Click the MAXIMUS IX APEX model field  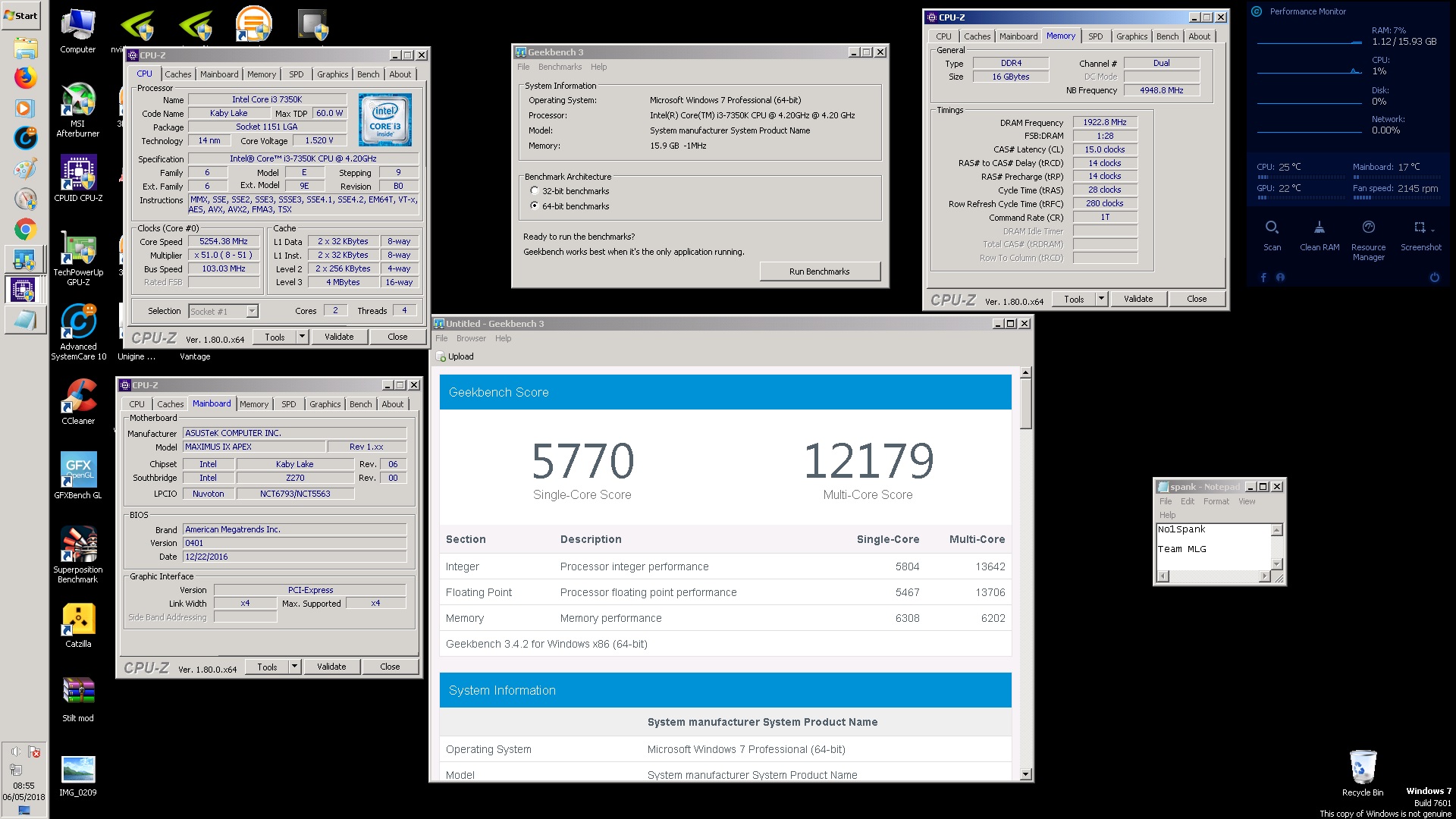point(254,447)
